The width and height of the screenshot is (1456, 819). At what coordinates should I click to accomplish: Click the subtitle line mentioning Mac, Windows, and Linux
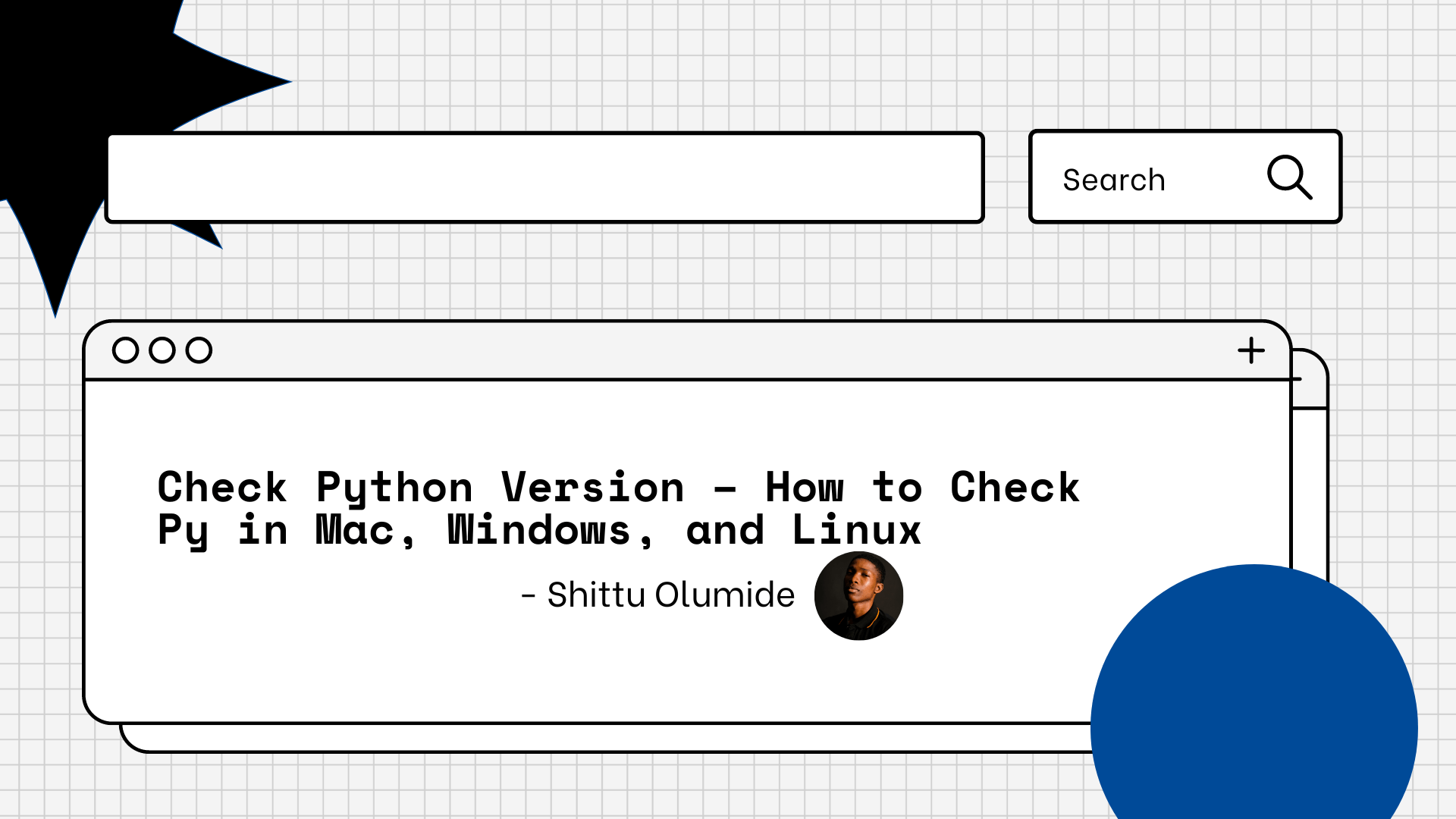tap(540, 529)
